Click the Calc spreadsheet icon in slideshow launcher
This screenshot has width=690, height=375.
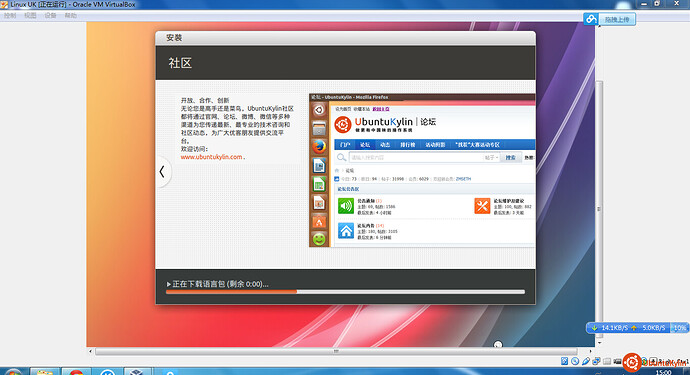click(x=319, y=184)
